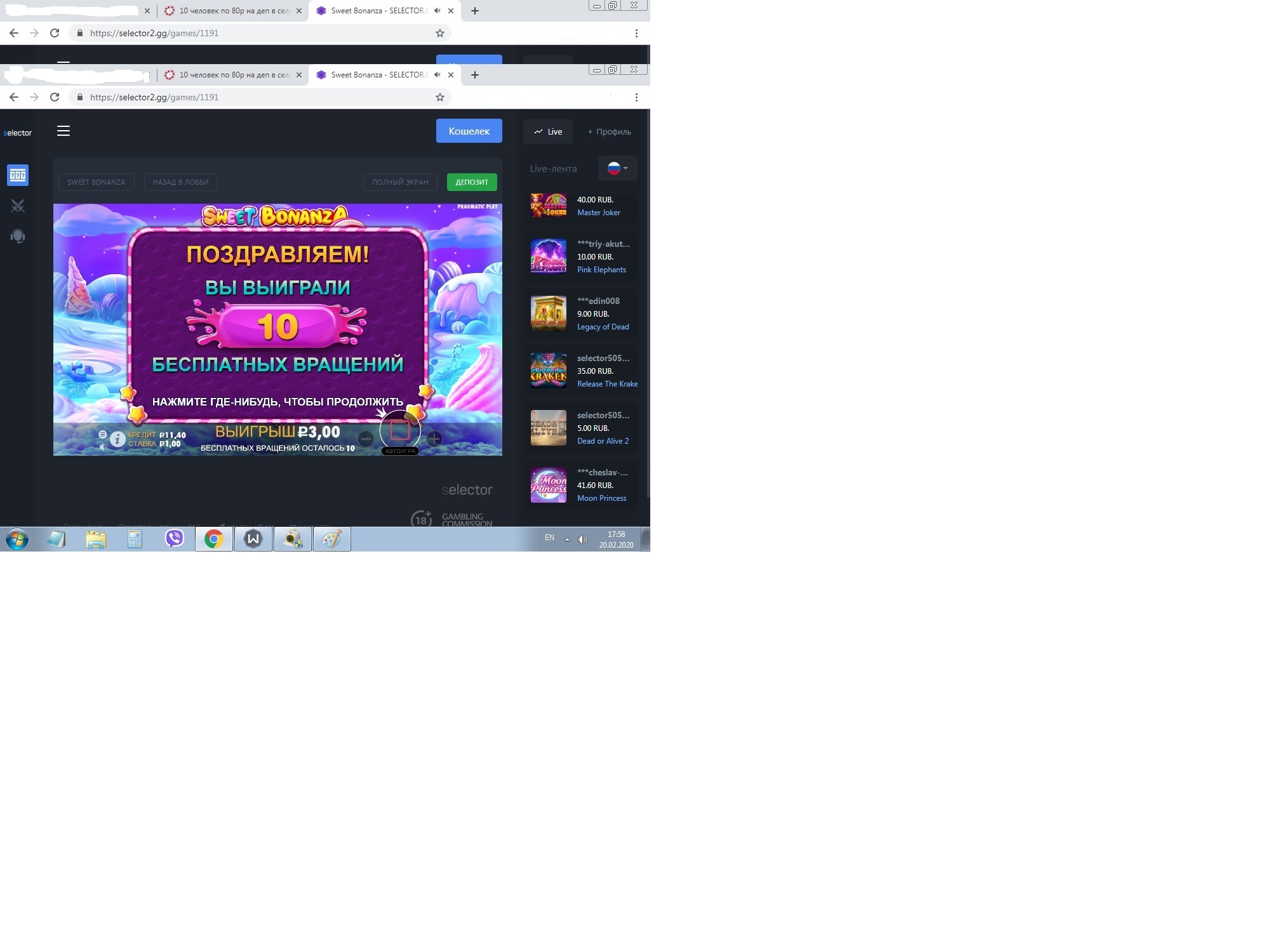Decrease bet with the minus button
Screen dimensions: 1270x952
366,438
